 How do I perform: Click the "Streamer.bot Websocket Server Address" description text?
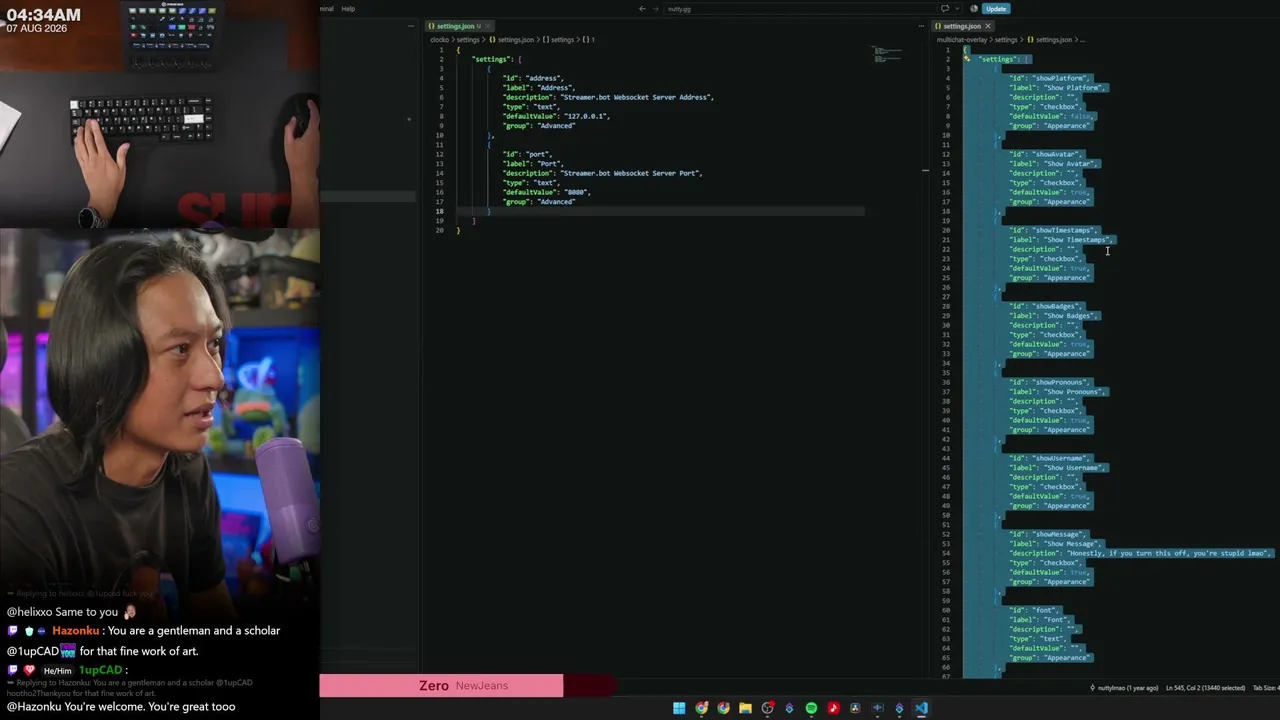coord(636,97)
